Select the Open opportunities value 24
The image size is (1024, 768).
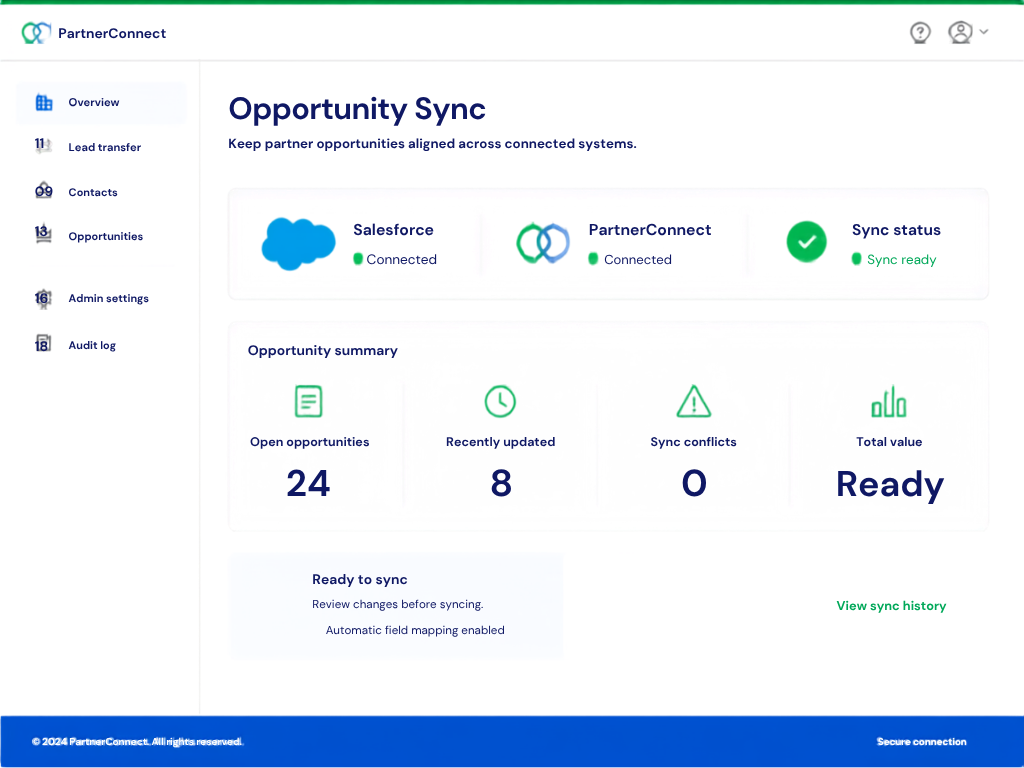pos(308,483)
